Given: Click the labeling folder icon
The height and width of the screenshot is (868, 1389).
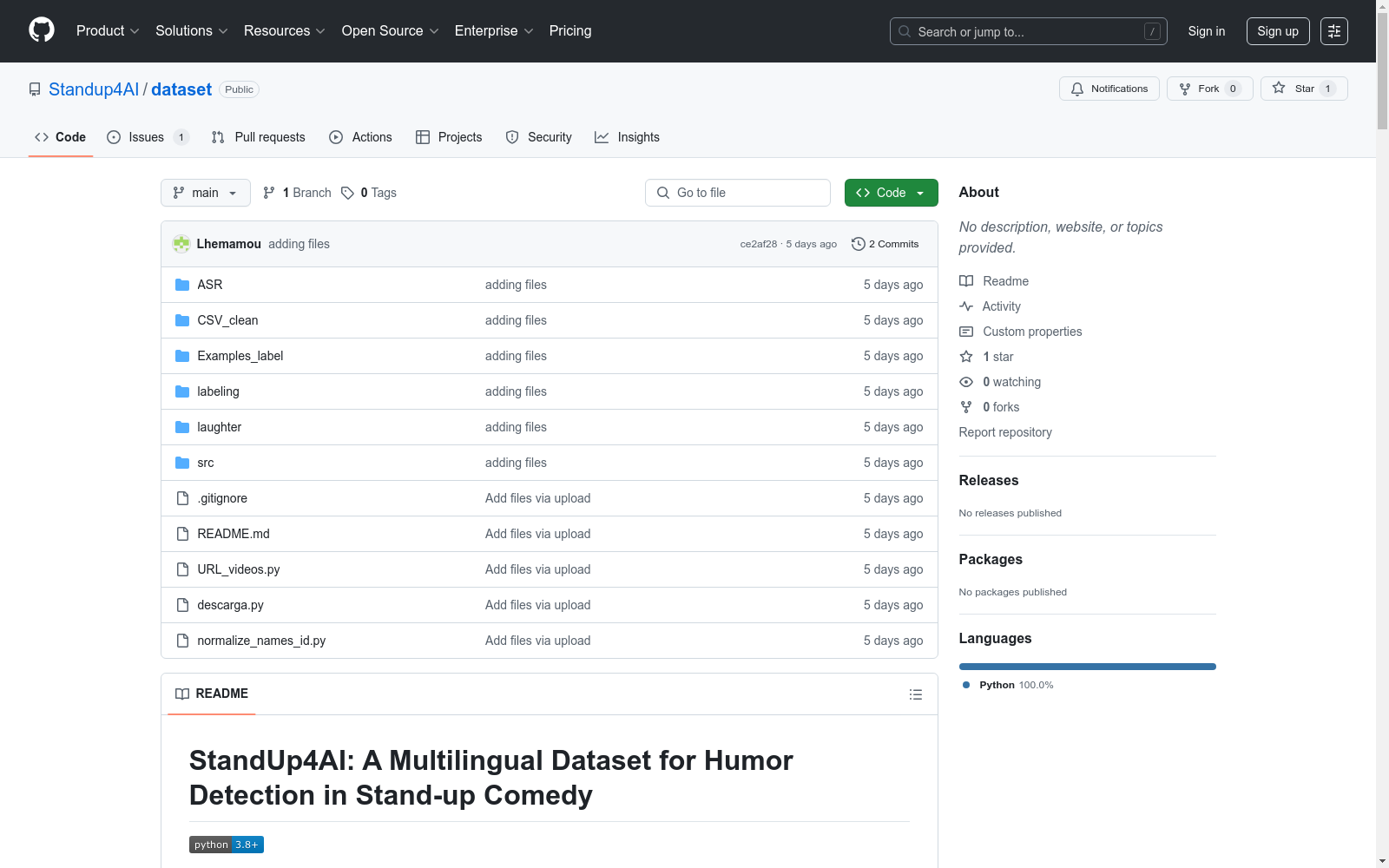Looking at the screenshot, I should coord(182,391).
